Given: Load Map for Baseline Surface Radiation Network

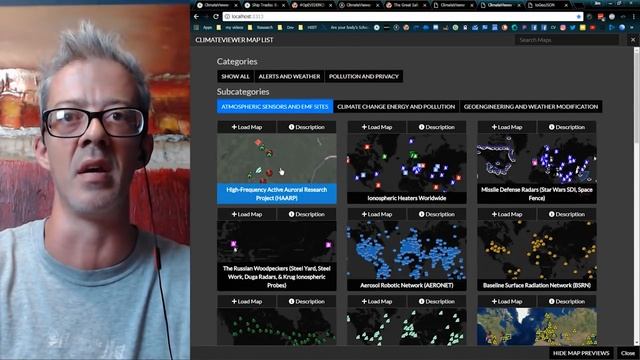Looking at the screenshot, I should point(507,214).
